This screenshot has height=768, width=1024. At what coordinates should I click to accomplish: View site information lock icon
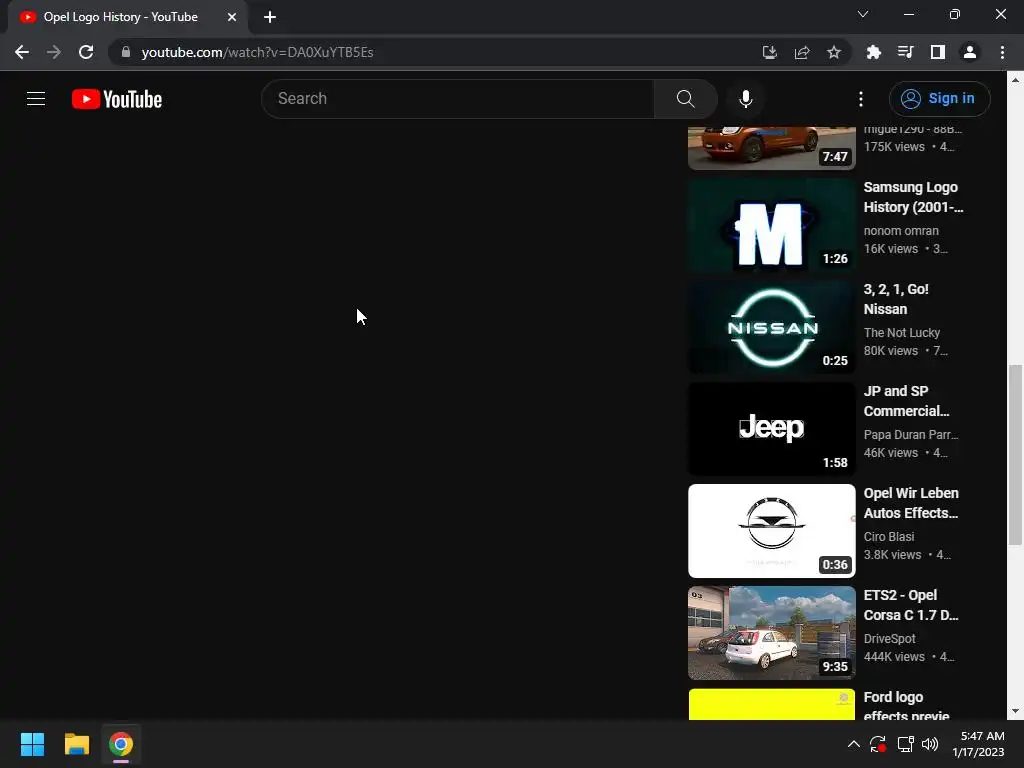[126, 52]
